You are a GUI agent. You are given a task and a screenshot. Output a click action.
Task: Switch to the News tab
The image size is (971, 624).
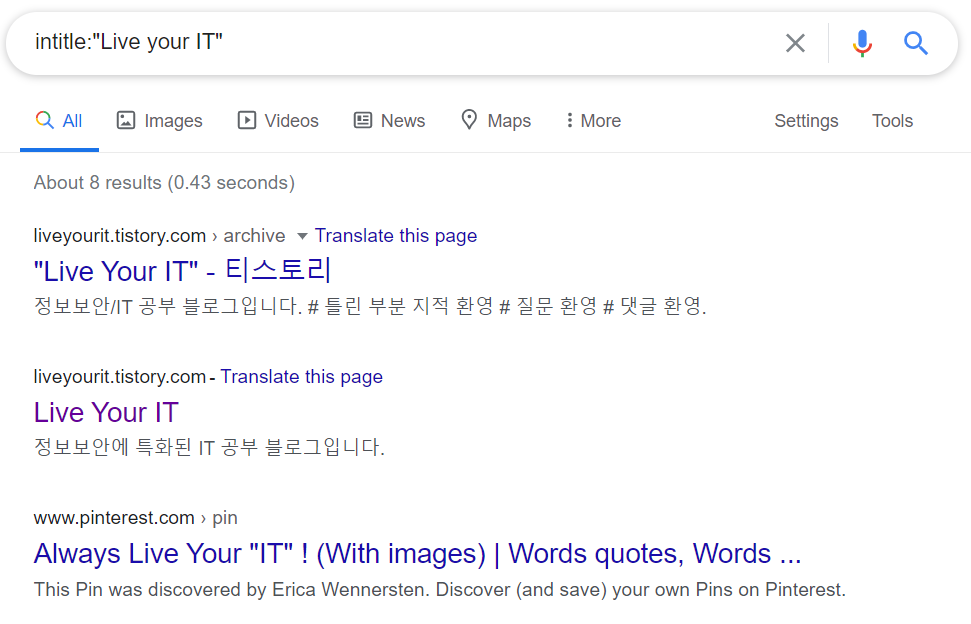point(390,121)
